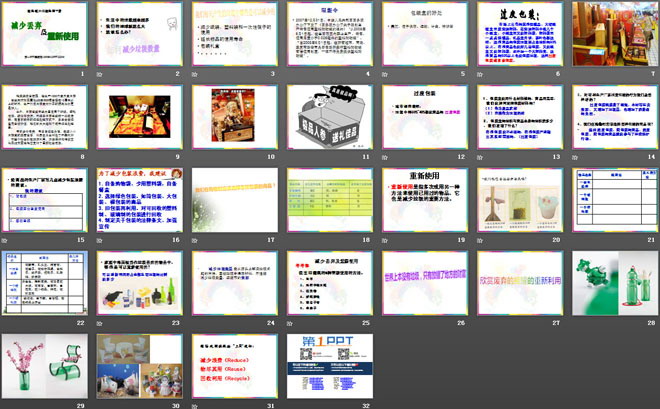Select slide 26 purple sentence thumbnail
The width and height of the screenshot is (660, 409).
click(425, 283)
